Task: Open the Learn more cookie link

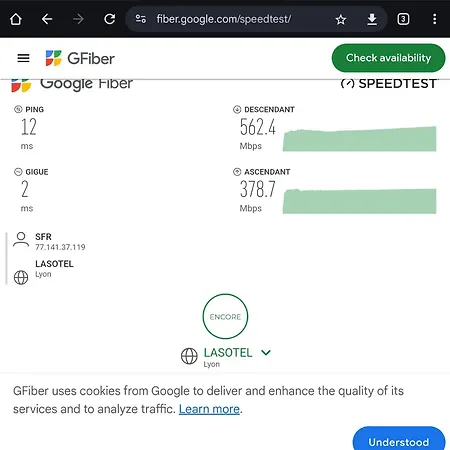Action: coord(209,409)
